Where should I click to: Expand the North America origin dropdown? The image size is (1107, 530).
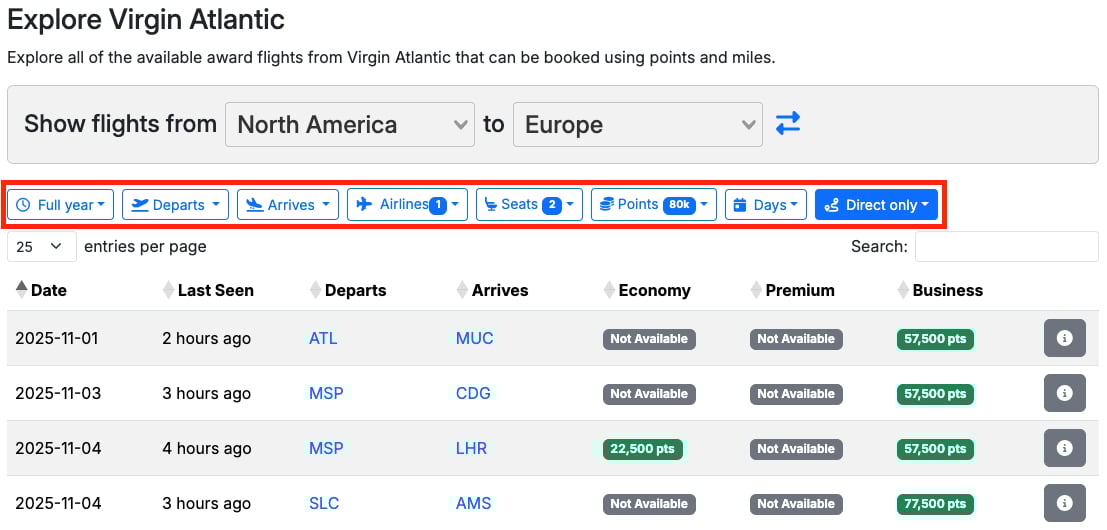tap(350, 125)
